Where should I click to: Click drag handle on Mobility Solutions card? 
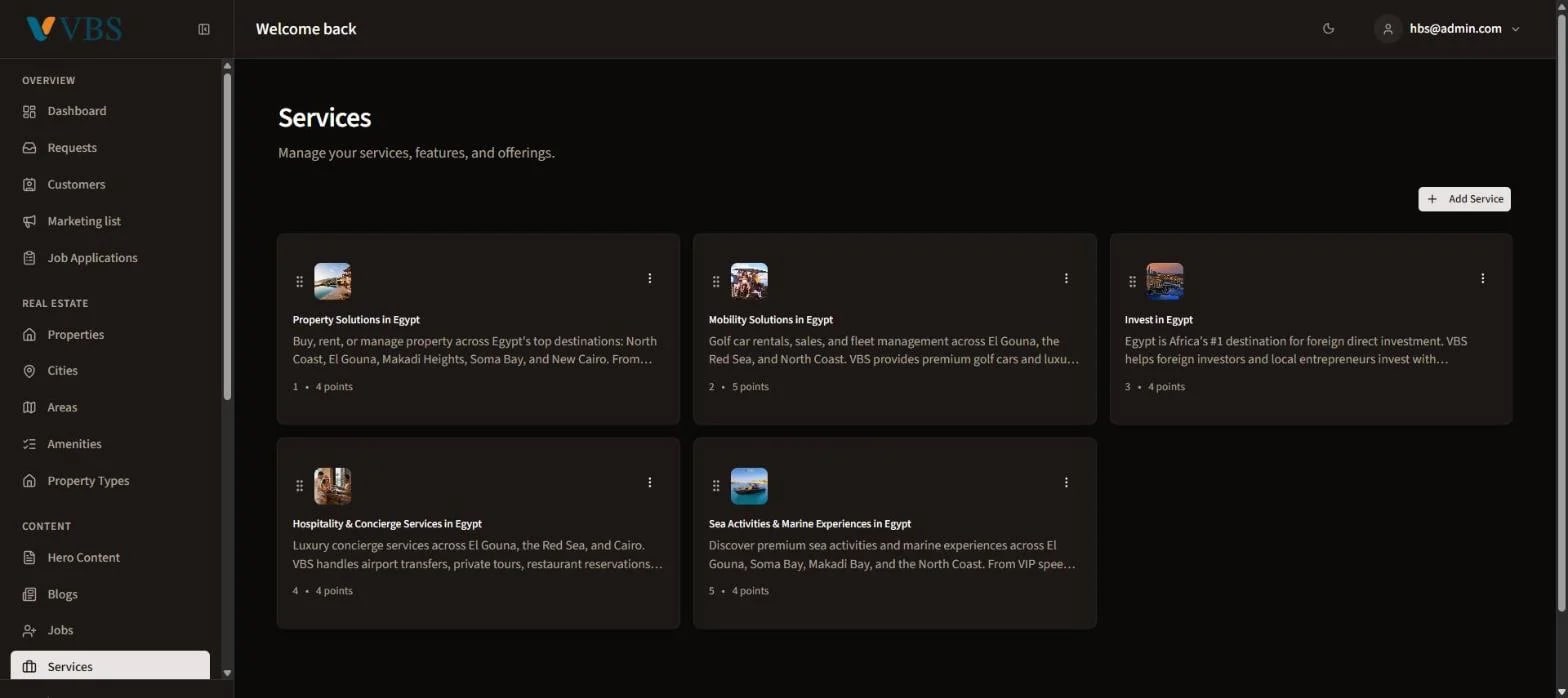[716, 282]
